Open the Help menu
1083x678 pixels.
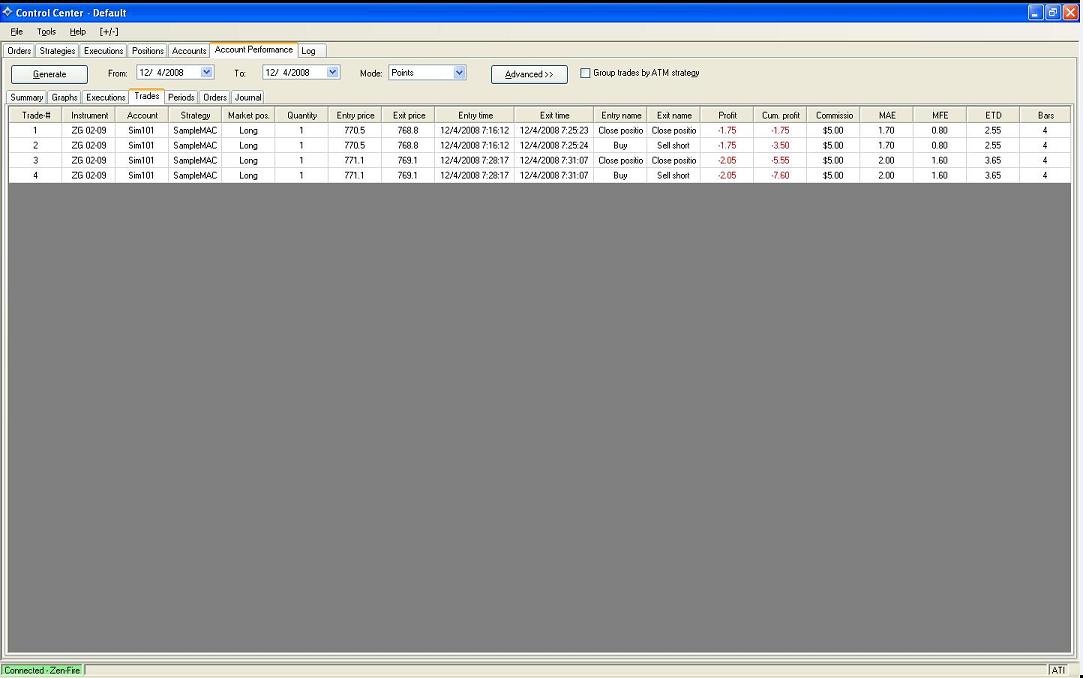click(x=77, y=32)
